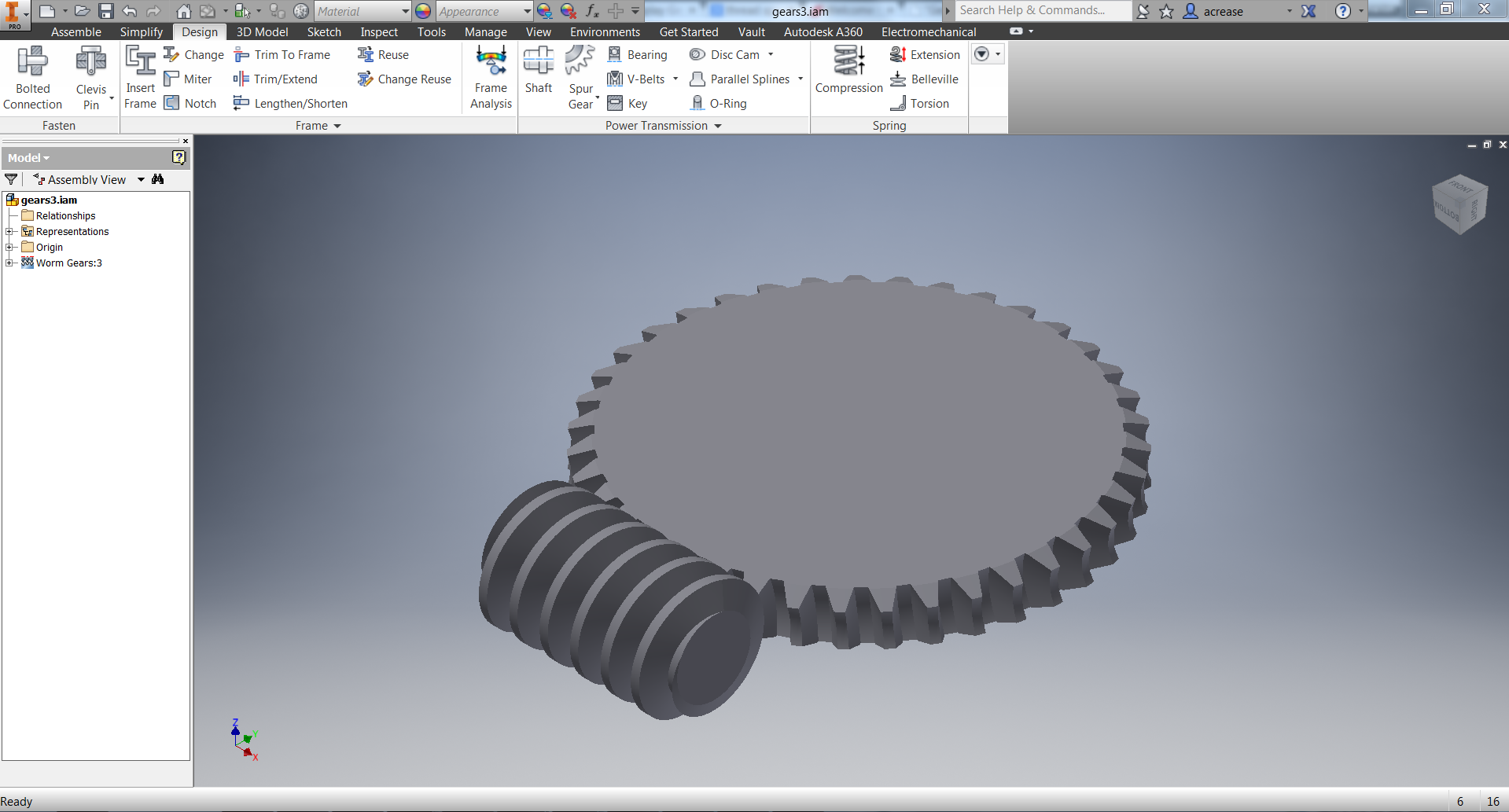Screen dimensions: 1509x812
Task: Click the Help question mark button
Action: [x=1343, y=11]
